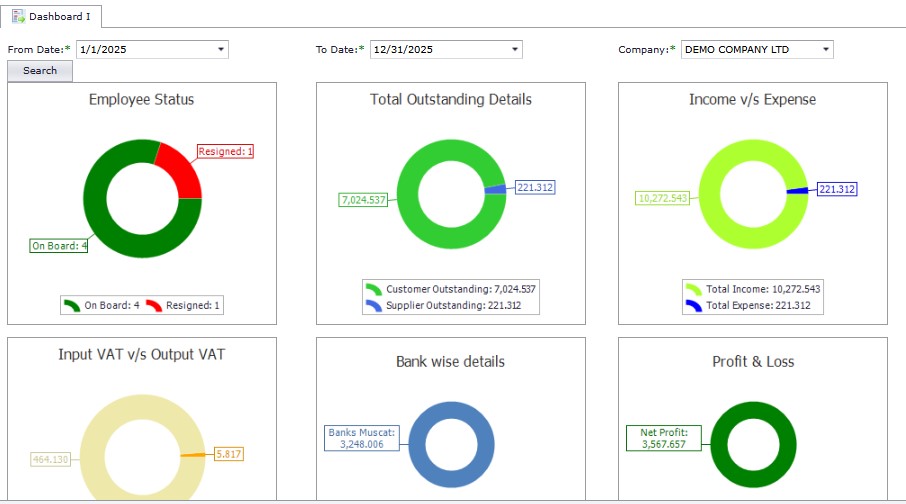Click On Board legend icon in Employee Status

[x=71, y=305]
